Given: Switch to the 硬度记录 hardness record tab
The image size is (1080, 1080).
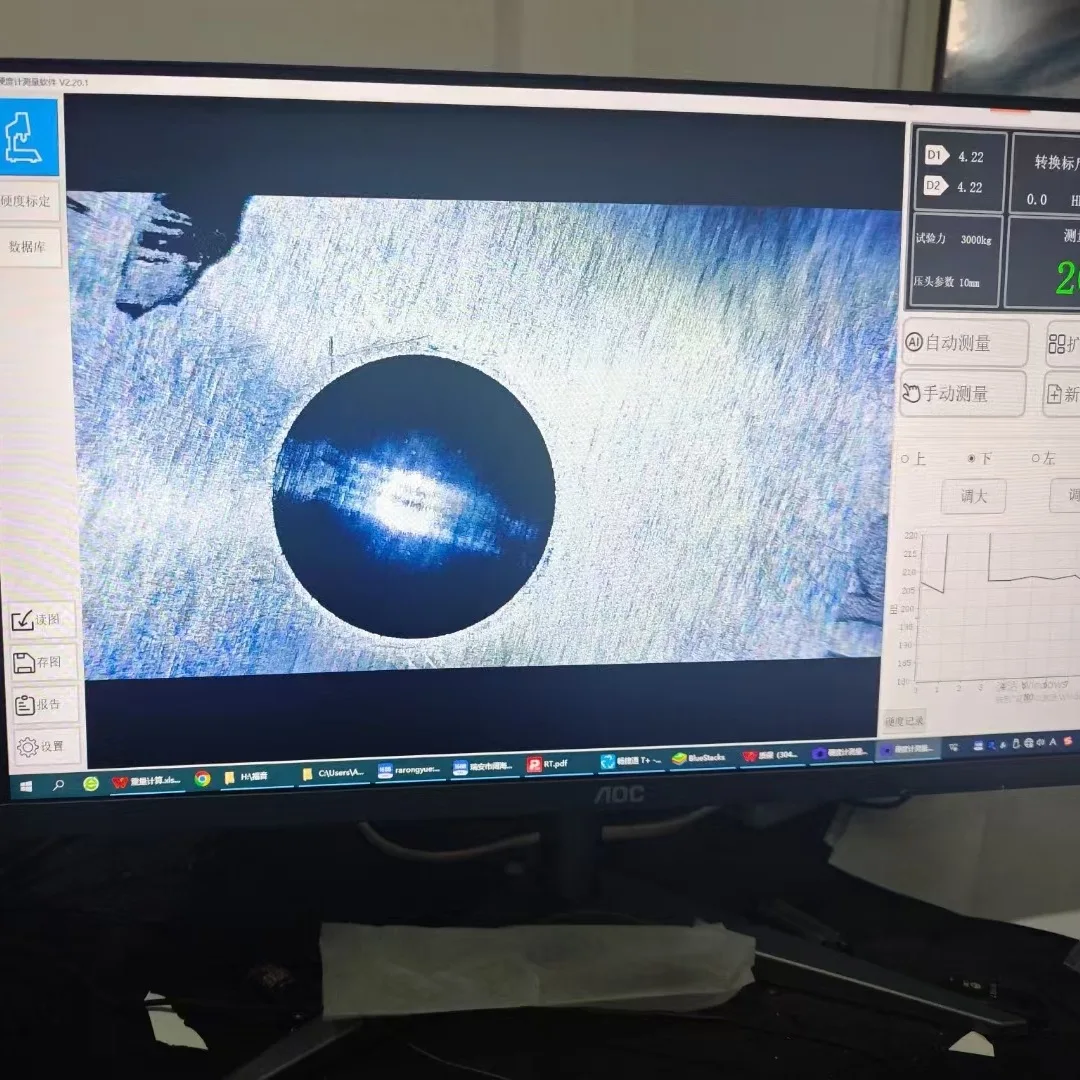Looking at the screenshot, I should 904,721.
